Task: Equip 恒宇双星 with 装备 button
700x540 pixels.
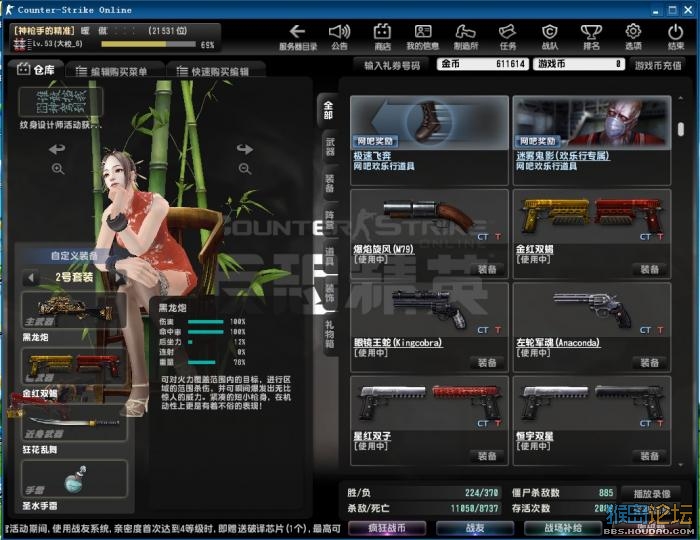Action: (x=649, y=456)
